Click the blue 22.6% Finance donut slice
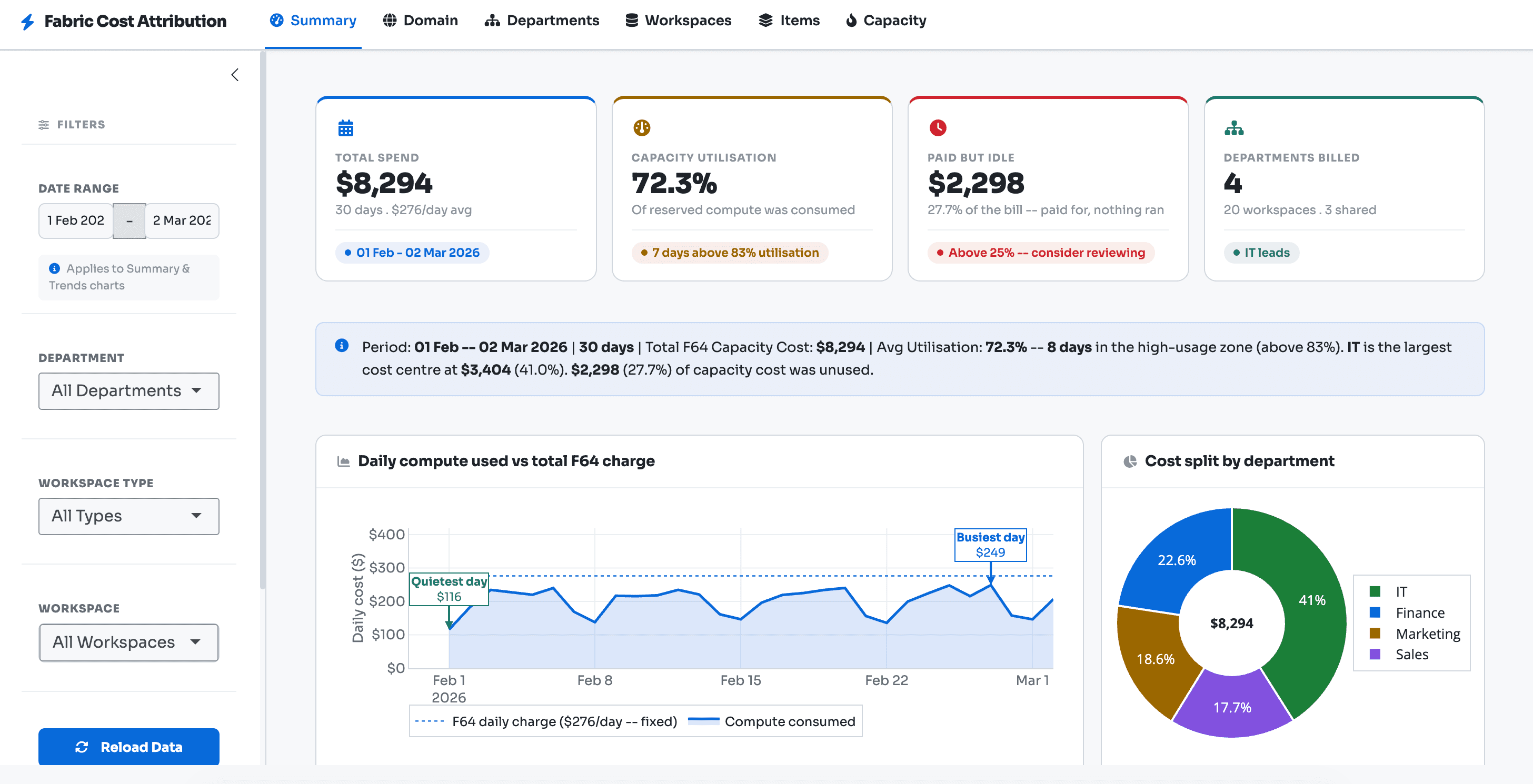Screen dimensions: 1533x784 pos(1177,560)
